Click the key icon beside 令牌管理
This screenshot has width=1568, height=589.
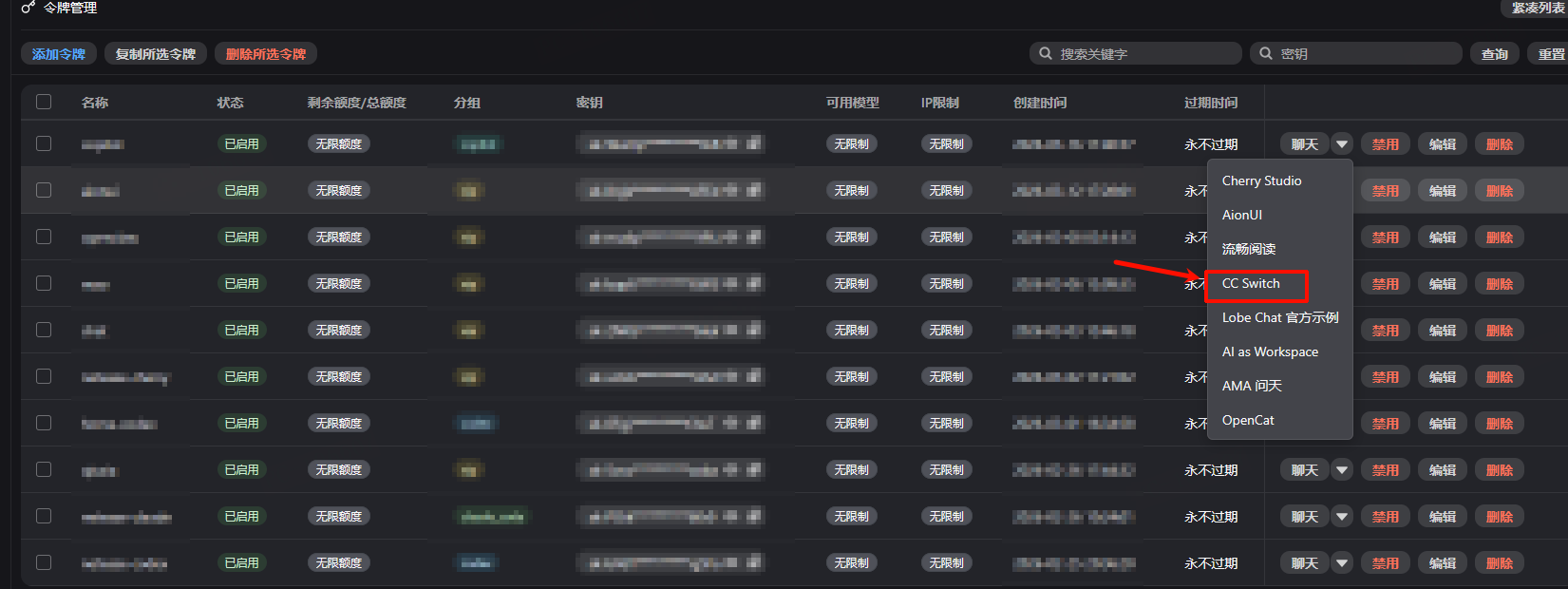point(28,8)
